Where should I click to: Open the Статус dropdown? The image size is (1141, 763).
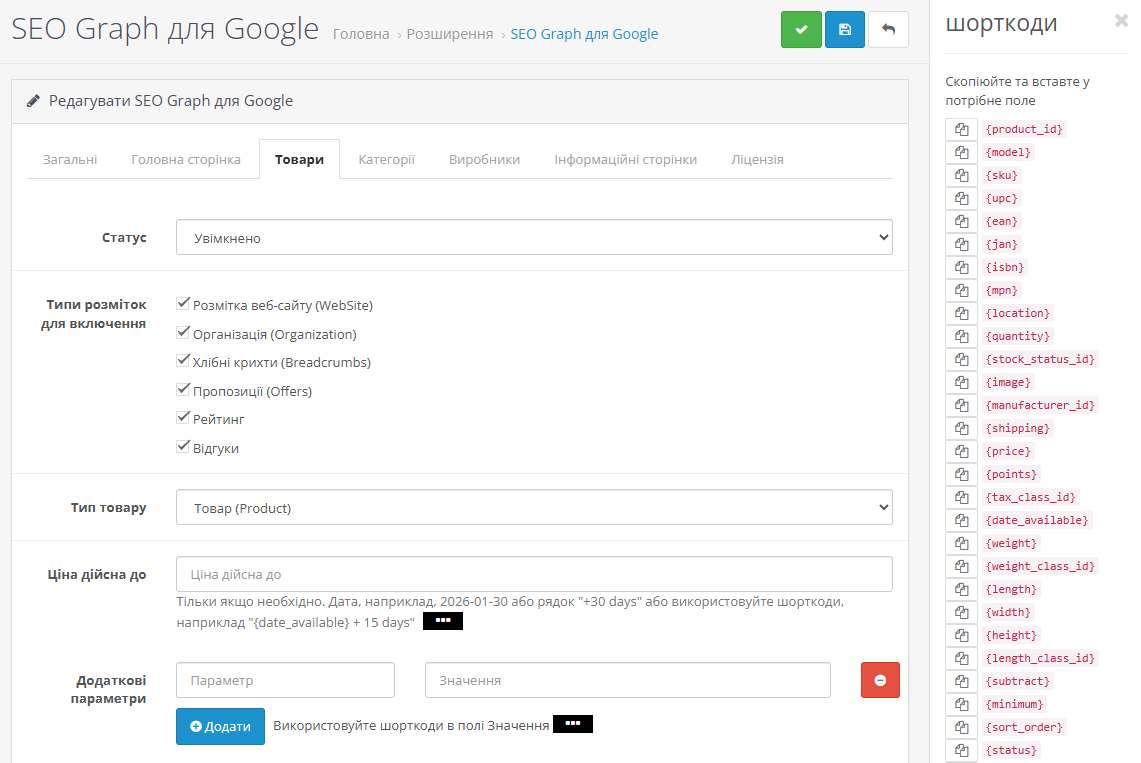tap(534, 238)
